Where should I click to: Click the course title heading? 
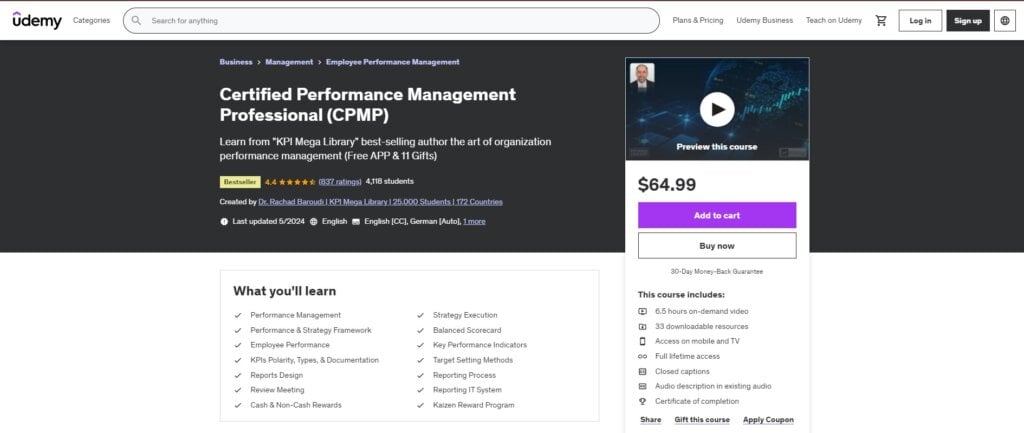click(x=368, y=104)
